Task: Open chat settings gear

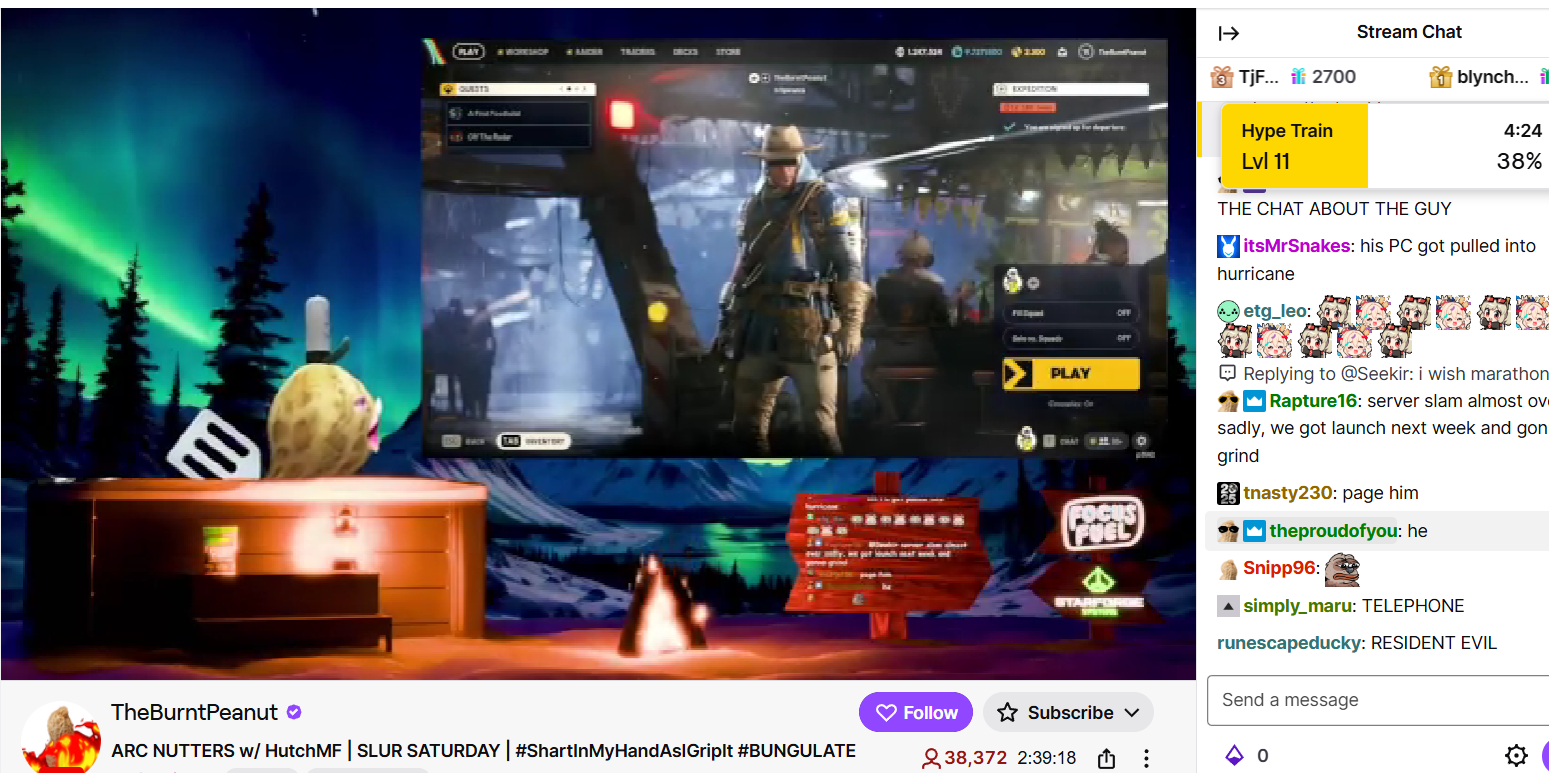Action: point(1516,755)
